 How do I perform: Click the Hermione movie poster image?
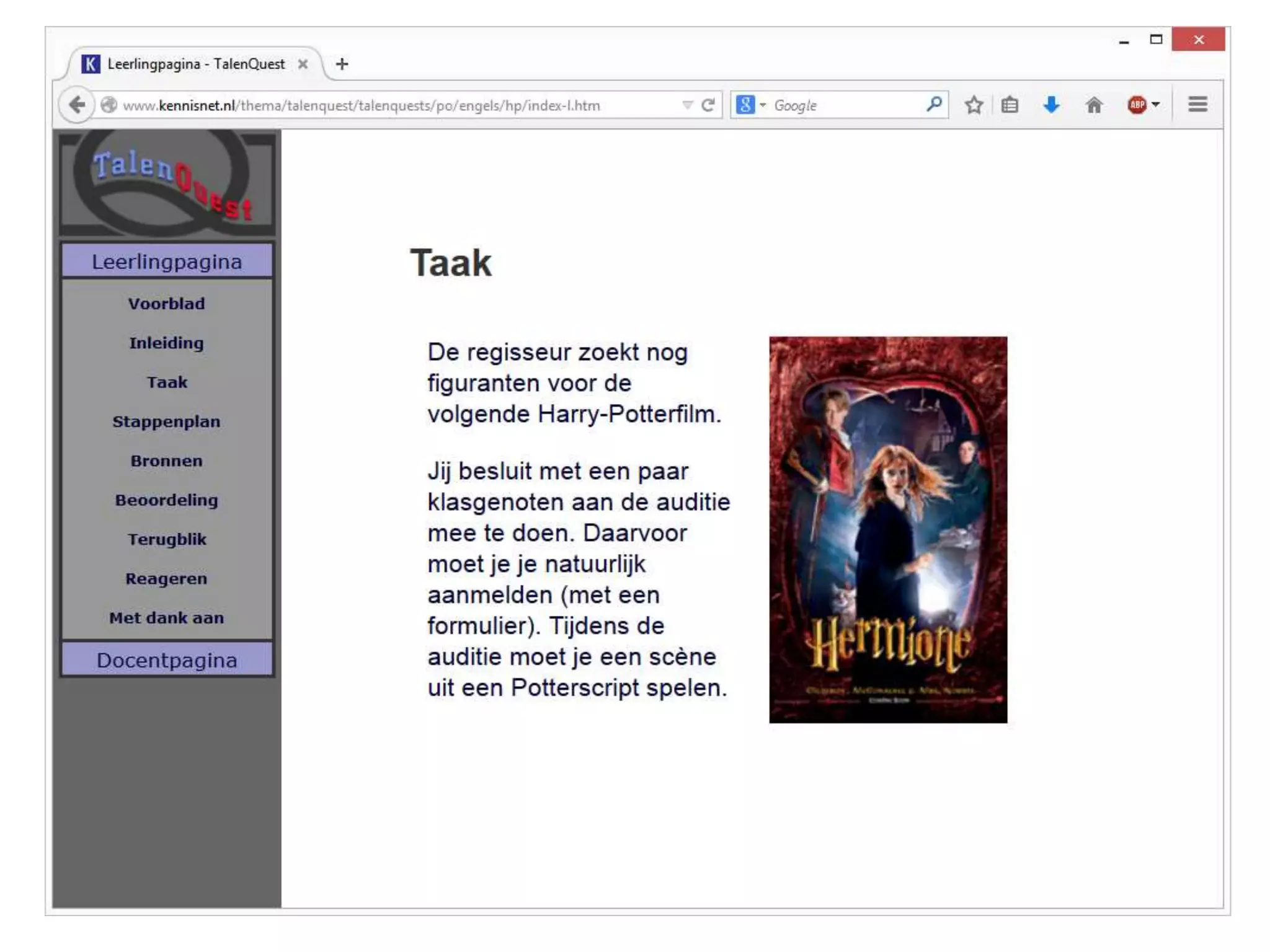pos(887,529)
